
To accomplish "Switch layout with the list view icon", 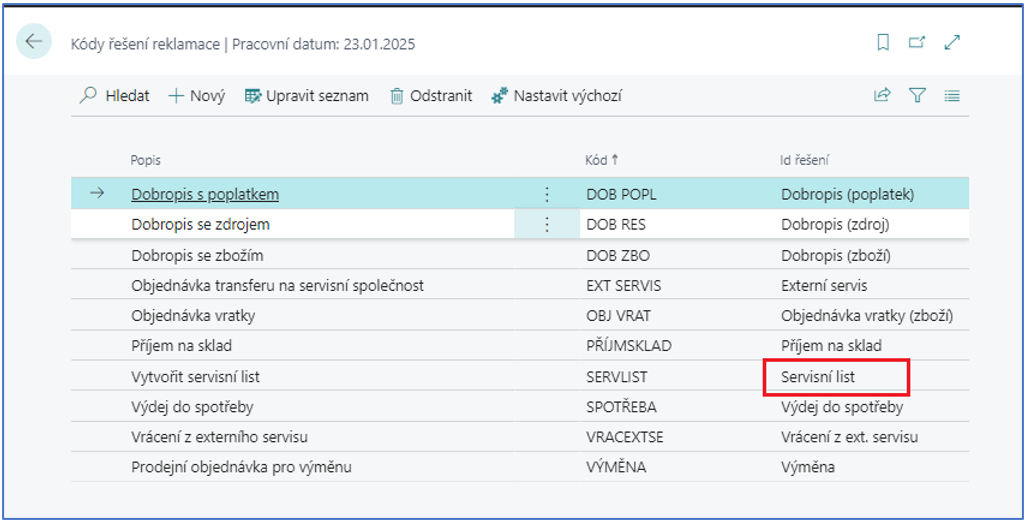I will pos(952,96).
